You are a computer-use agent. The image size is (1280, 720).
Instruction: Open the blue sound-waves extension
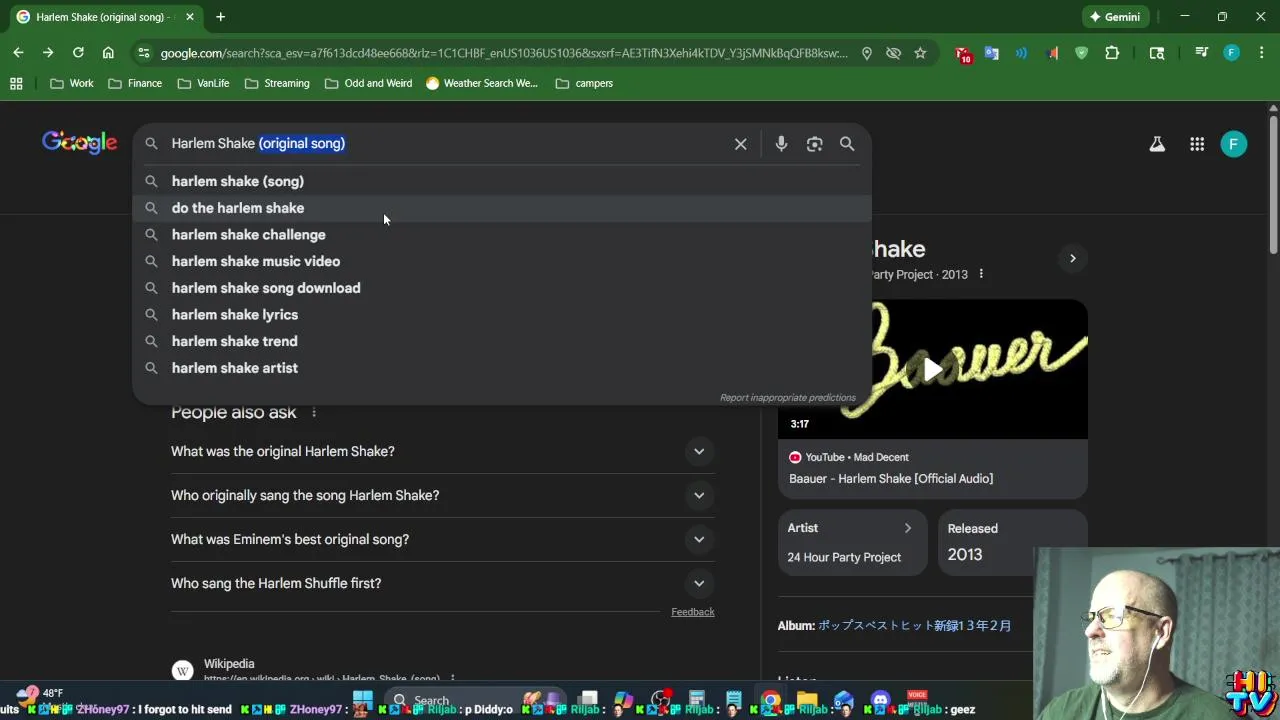click(x=1021, y=53)
